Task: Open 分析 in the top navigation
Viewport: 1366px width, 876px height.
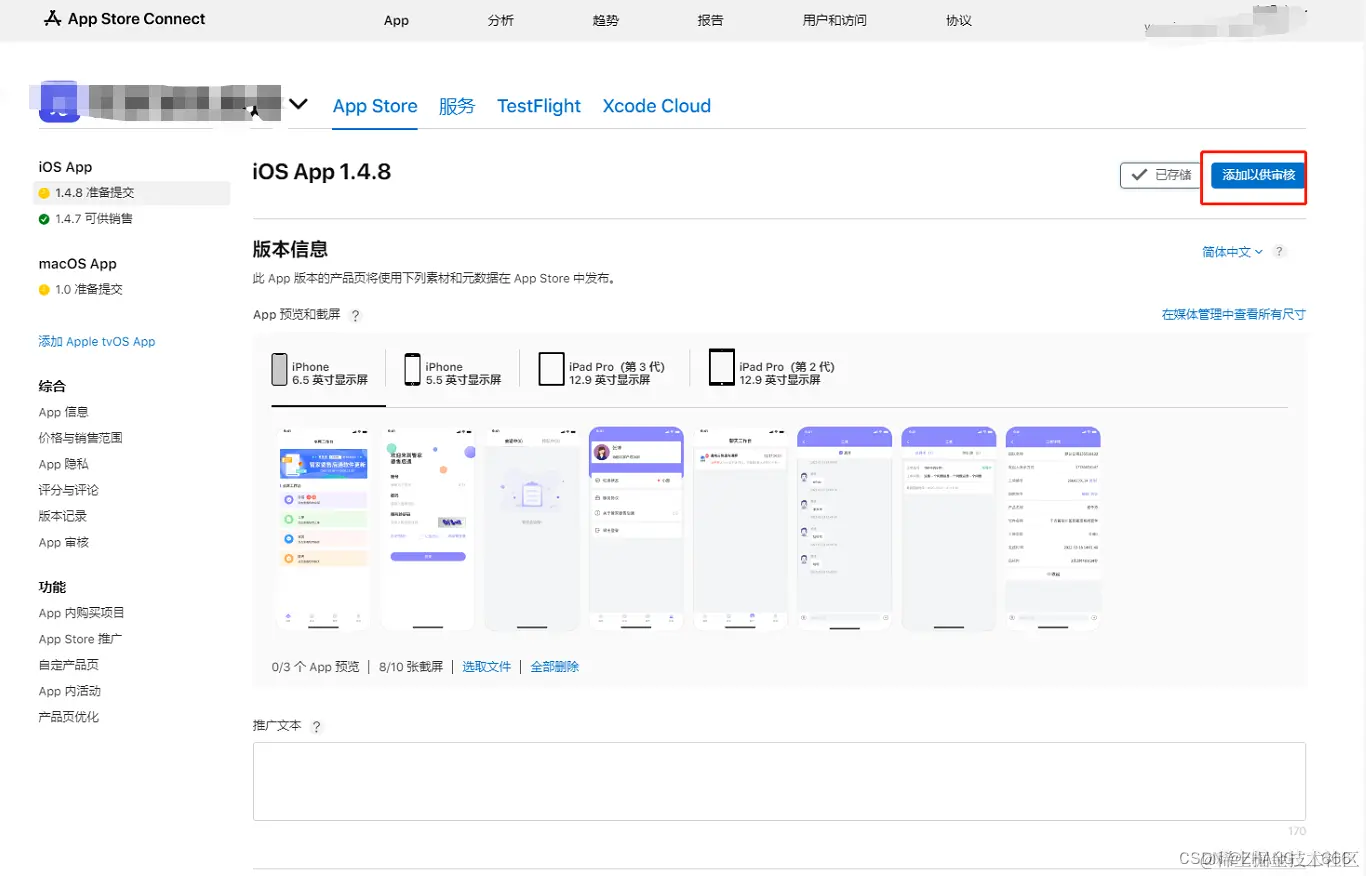Action: 501,20
